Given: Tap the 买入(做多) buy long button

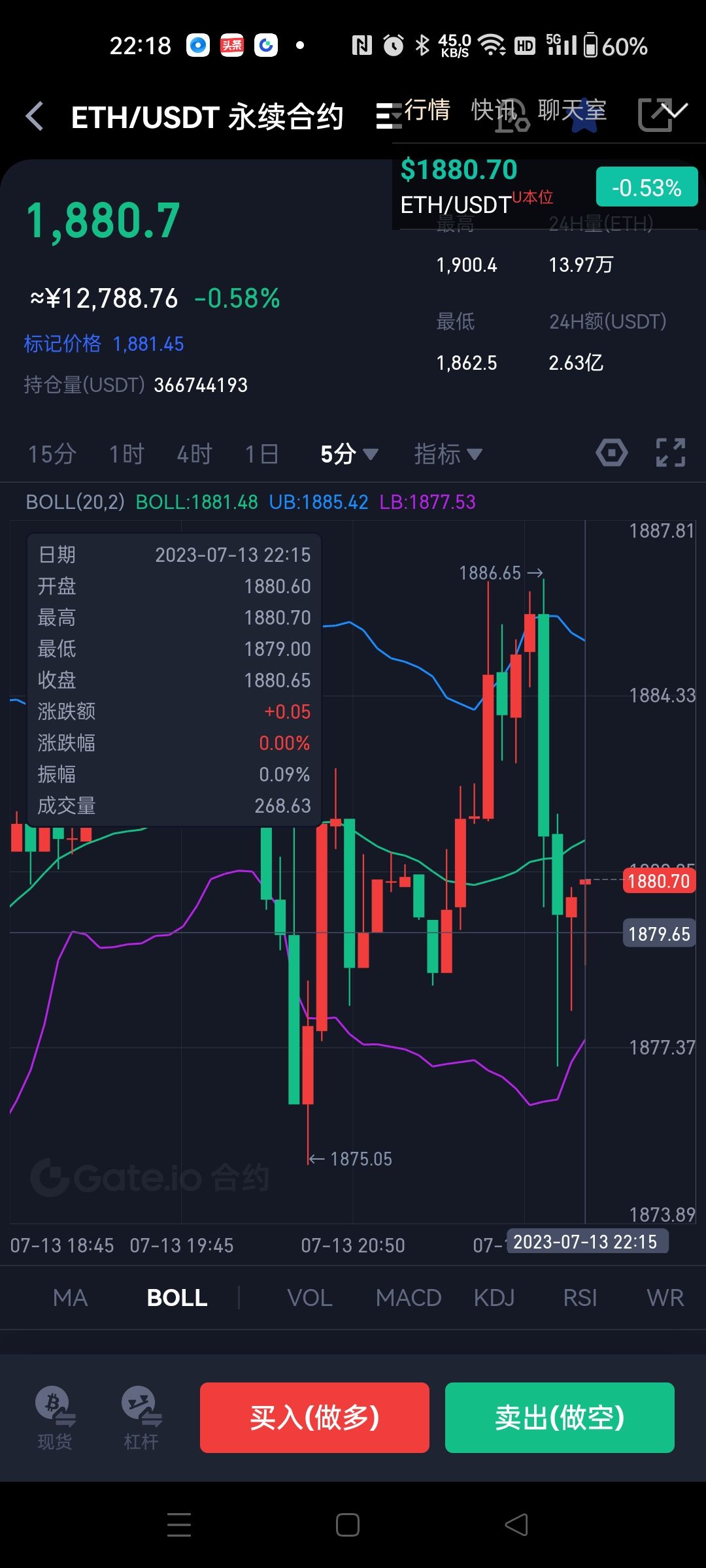Looking at the screenshot, I should [314, 1418].
